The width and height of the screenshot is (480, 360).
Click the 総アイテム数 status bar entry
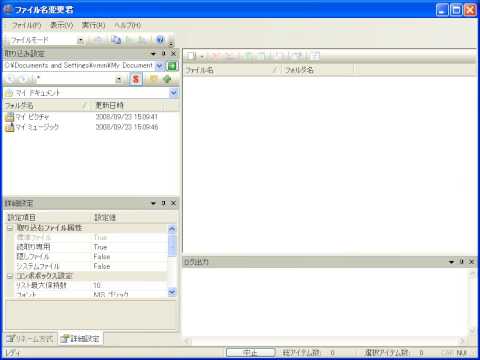click(308, 353)
